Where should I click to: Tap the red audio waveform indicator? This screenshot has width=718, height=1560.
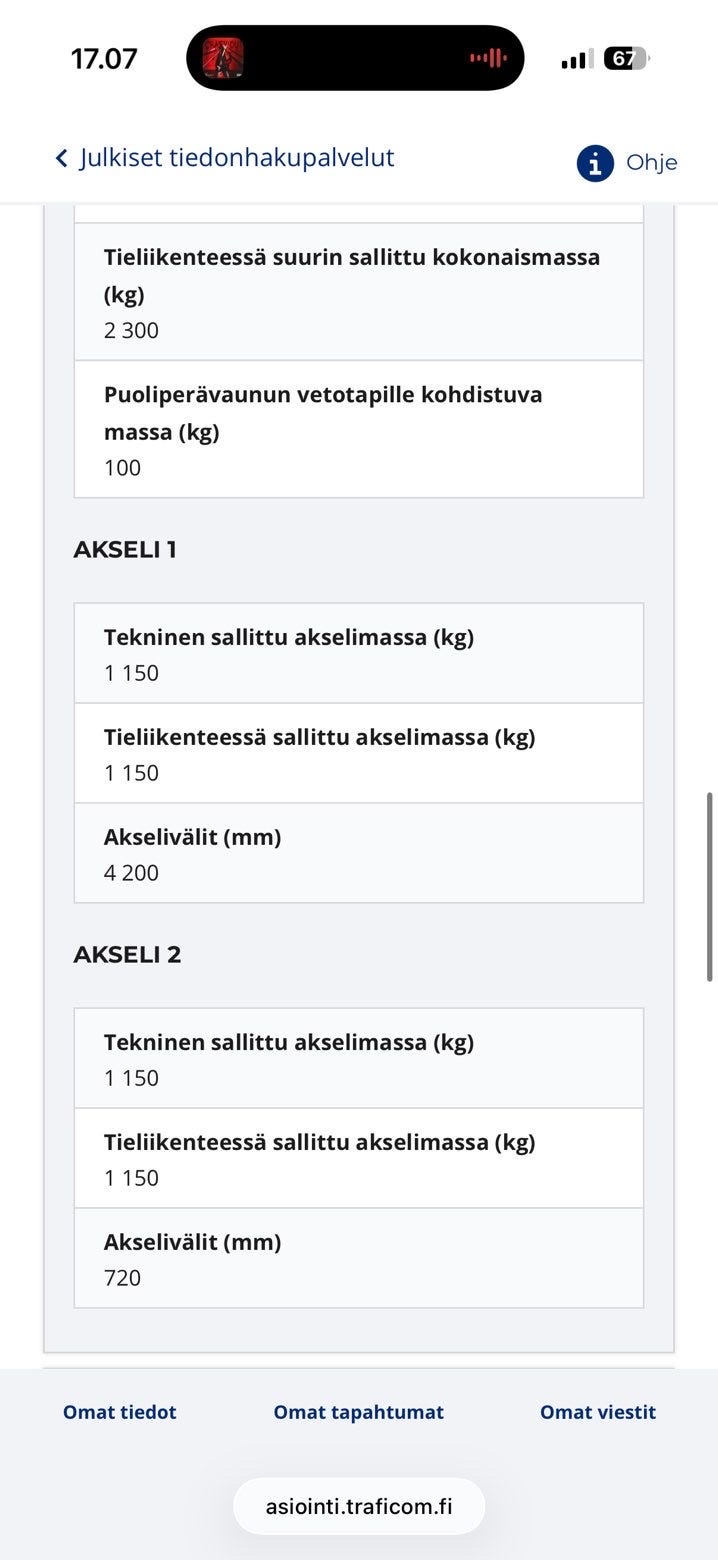[488, 58]
